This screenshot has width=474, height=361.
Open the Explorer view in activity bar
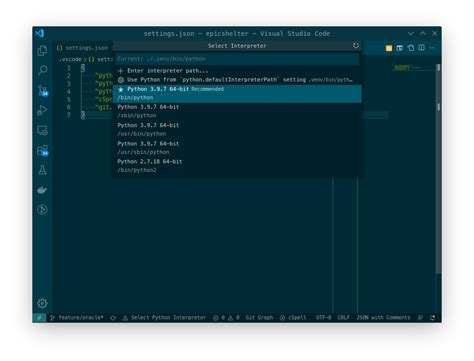click(42, 51)
